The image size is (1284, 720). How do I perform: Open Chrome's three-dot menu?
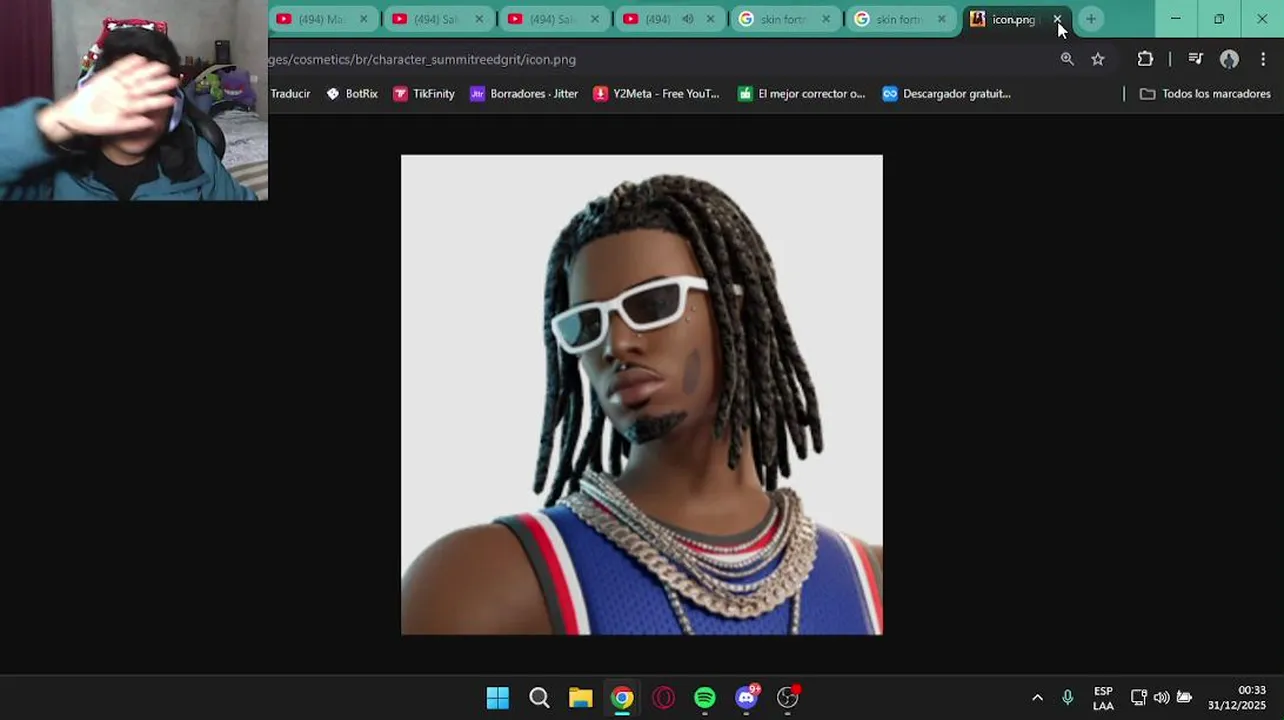[x=1263, y=59]
